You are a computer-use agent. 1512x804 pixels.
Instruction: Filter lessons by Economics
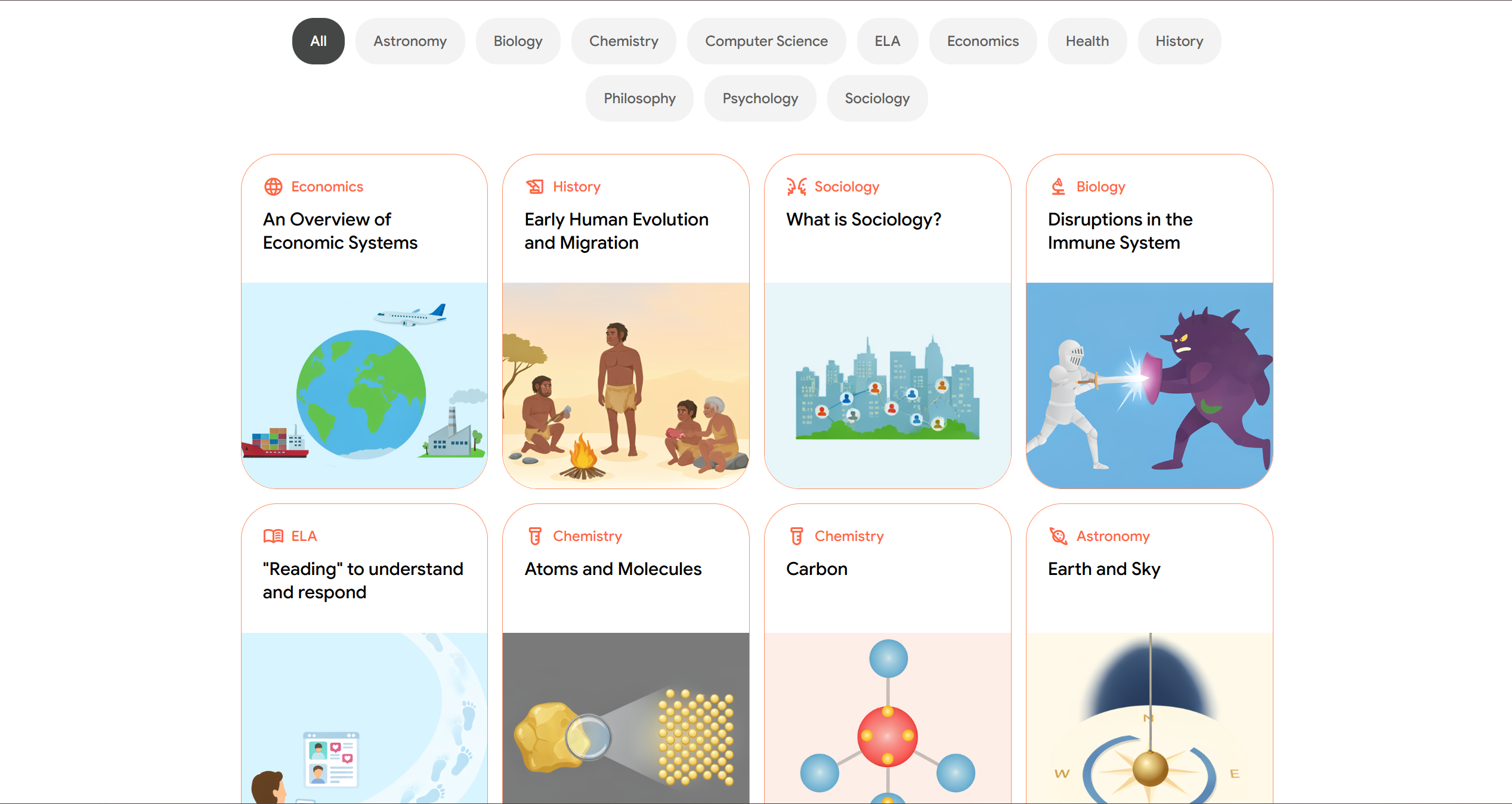(x=983, y=41)
